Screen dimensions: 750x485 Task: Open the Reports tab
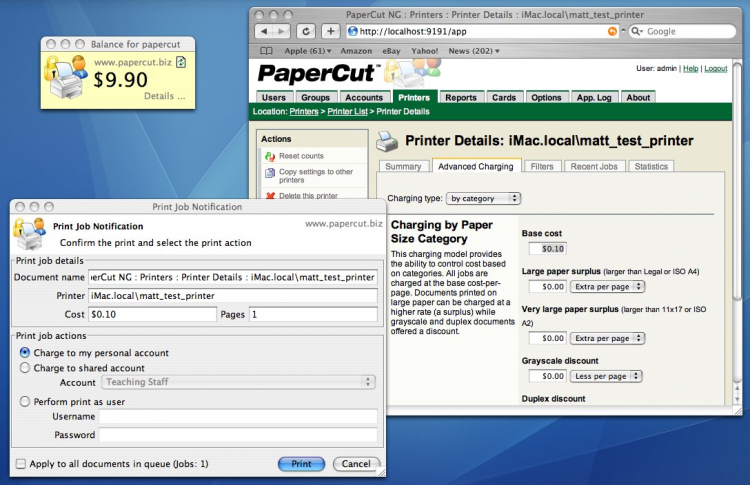[x=461, y=97]
